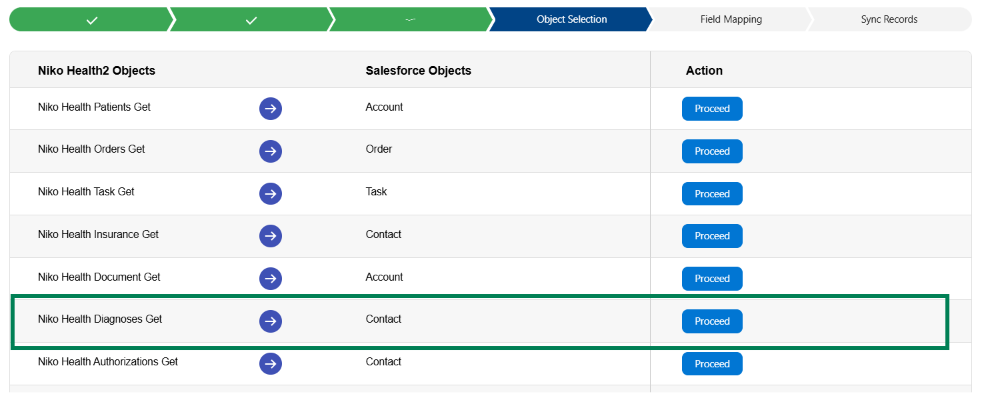The image size is (990, 393).
Task: Click Proceed for Authorizations Get row
Action: [712, 364]
